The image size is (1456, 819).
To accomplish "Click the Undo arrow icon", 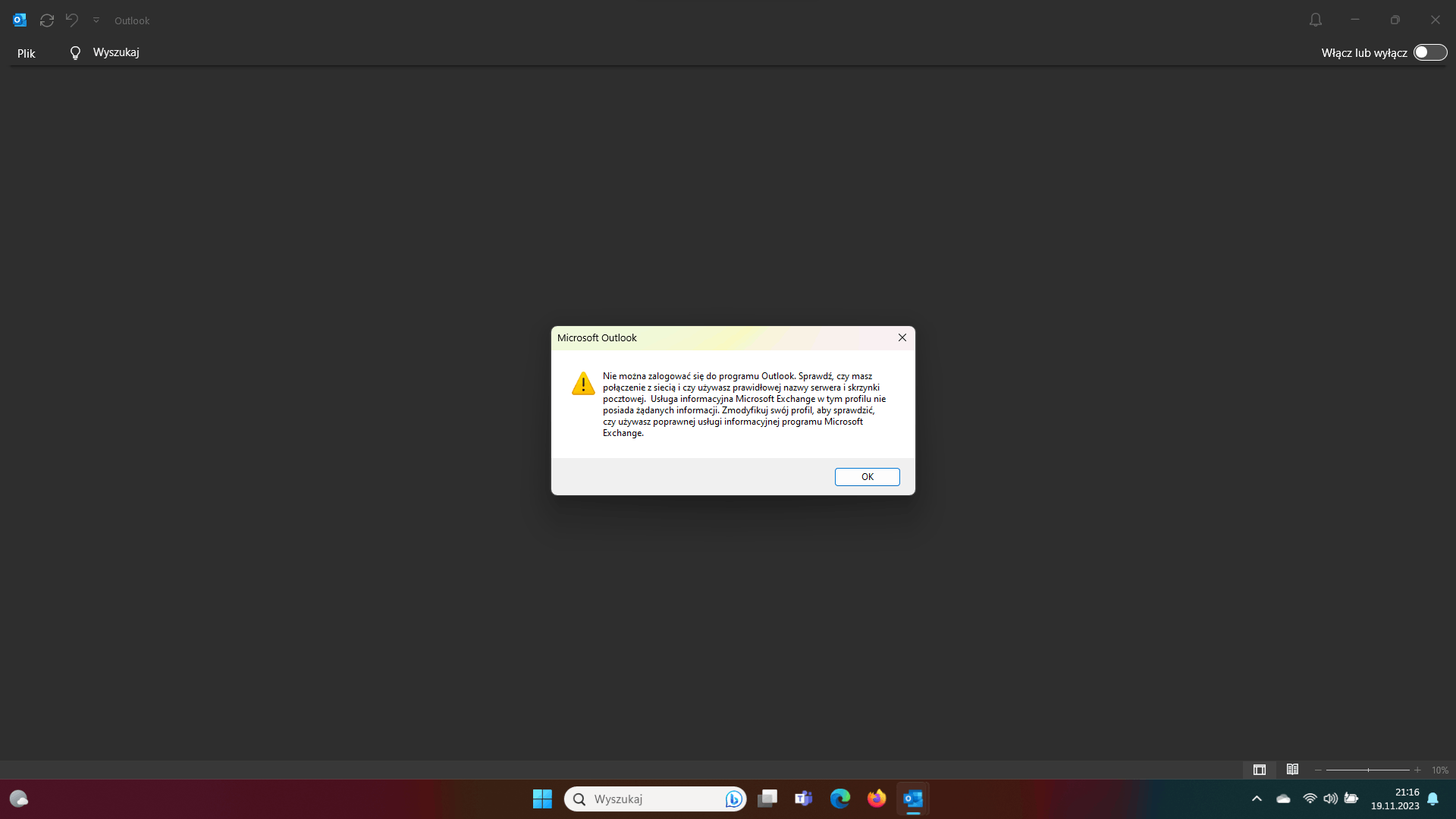I will point(72,20).
